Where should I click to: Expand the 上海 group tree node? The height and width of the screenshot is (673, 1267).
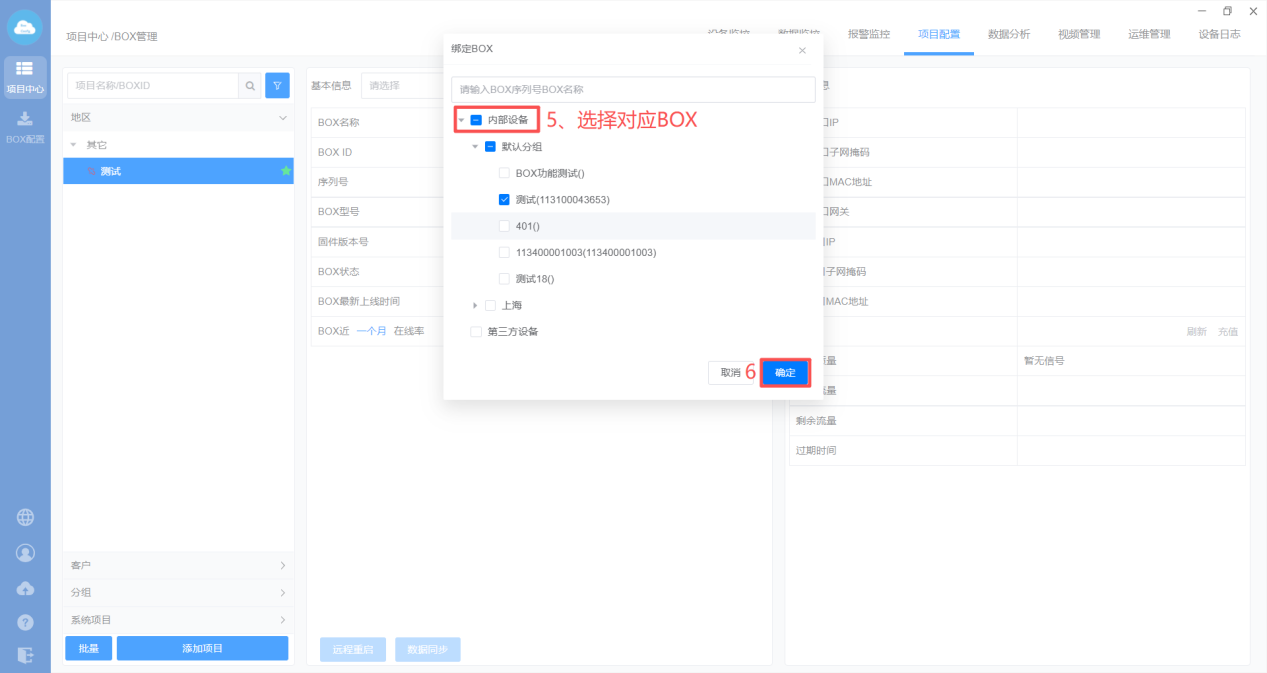(475, 305)
